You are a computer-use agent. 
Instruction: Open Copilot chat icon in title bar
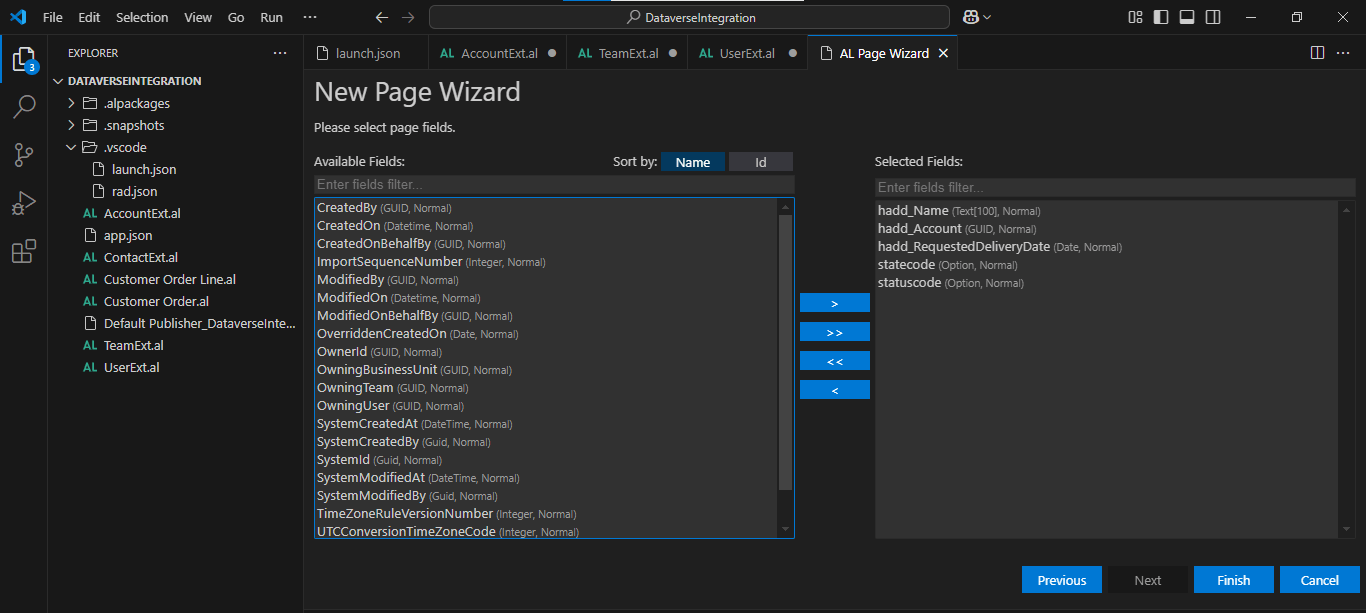tap(970, 17)
